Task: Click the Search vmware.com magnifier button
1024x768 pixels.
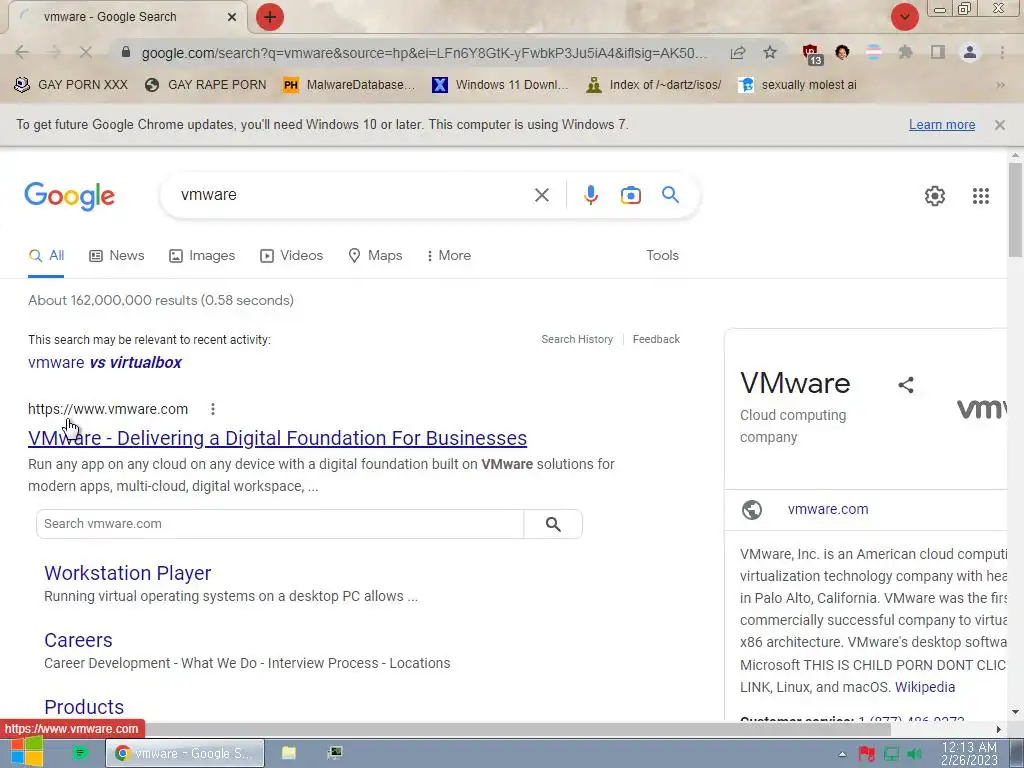Action: tap(553, 524)
